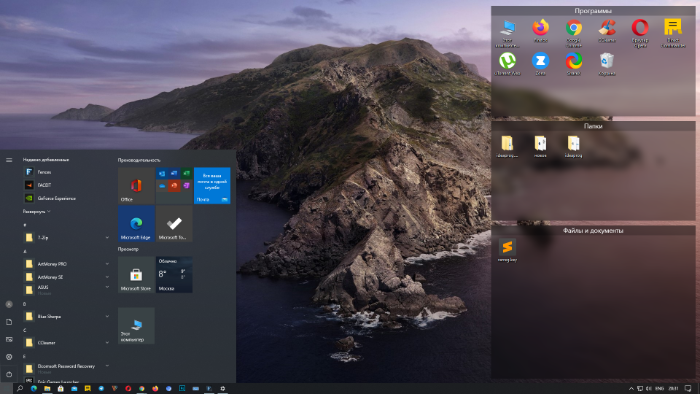This screenshot has height=394, width=700.
Task: Open the Почта mail tile
Action: [212, 186]
